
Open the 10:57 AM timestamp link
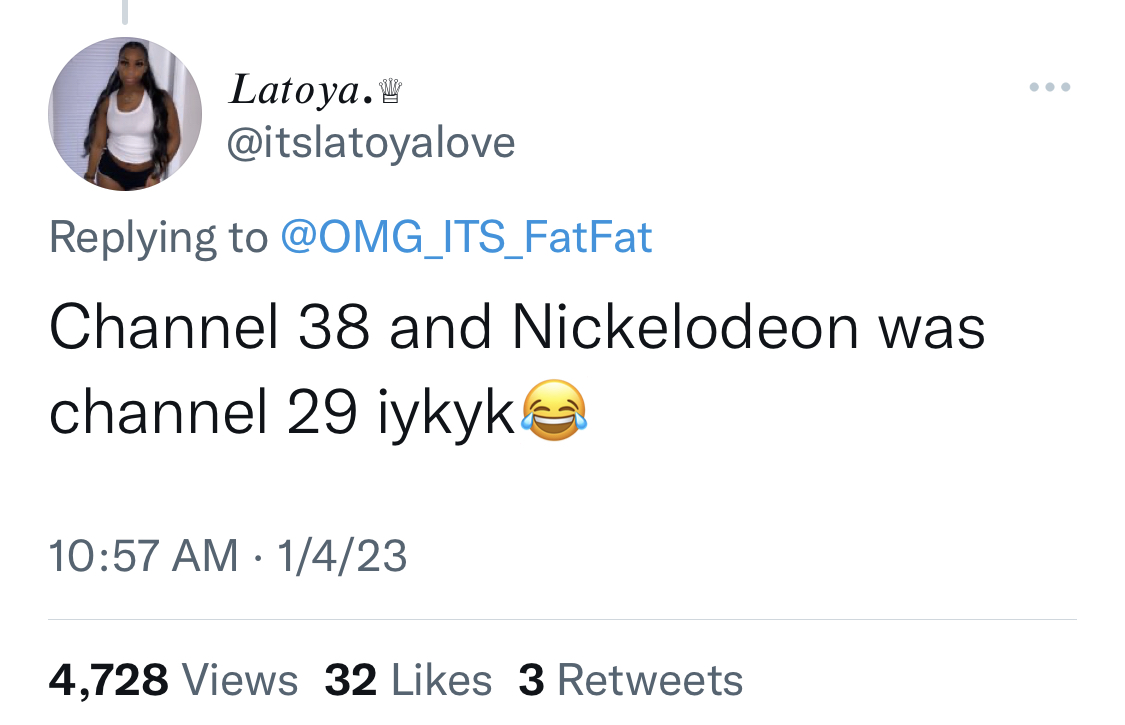click(143, 556)
